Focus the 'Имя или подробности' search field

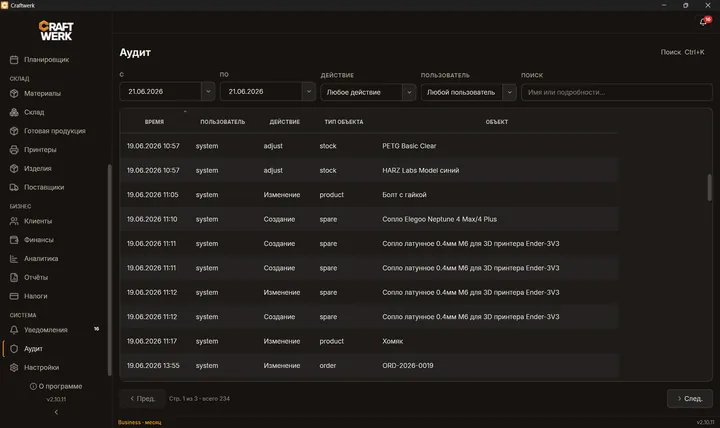click(617, 92)
